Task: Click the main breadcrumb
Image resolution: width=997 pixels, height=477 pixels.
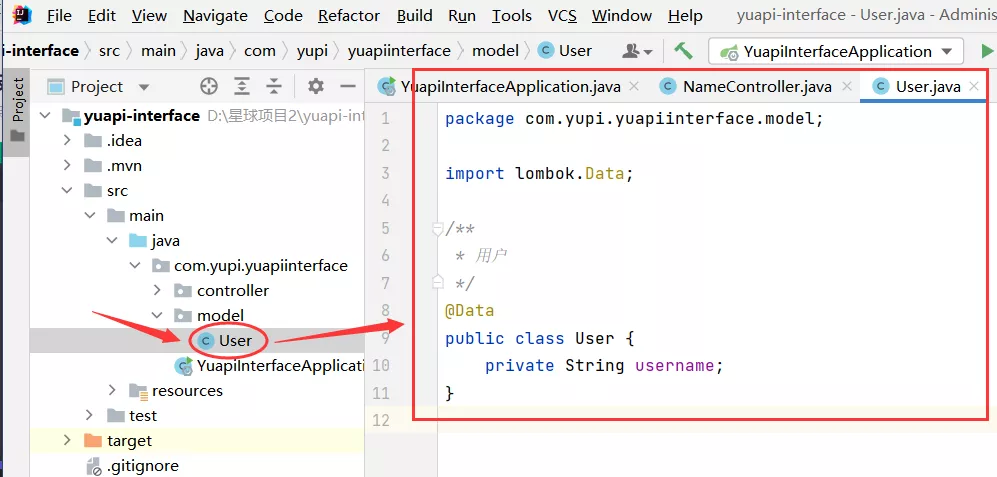Action: pyautogui.click(x=158, y=51)
